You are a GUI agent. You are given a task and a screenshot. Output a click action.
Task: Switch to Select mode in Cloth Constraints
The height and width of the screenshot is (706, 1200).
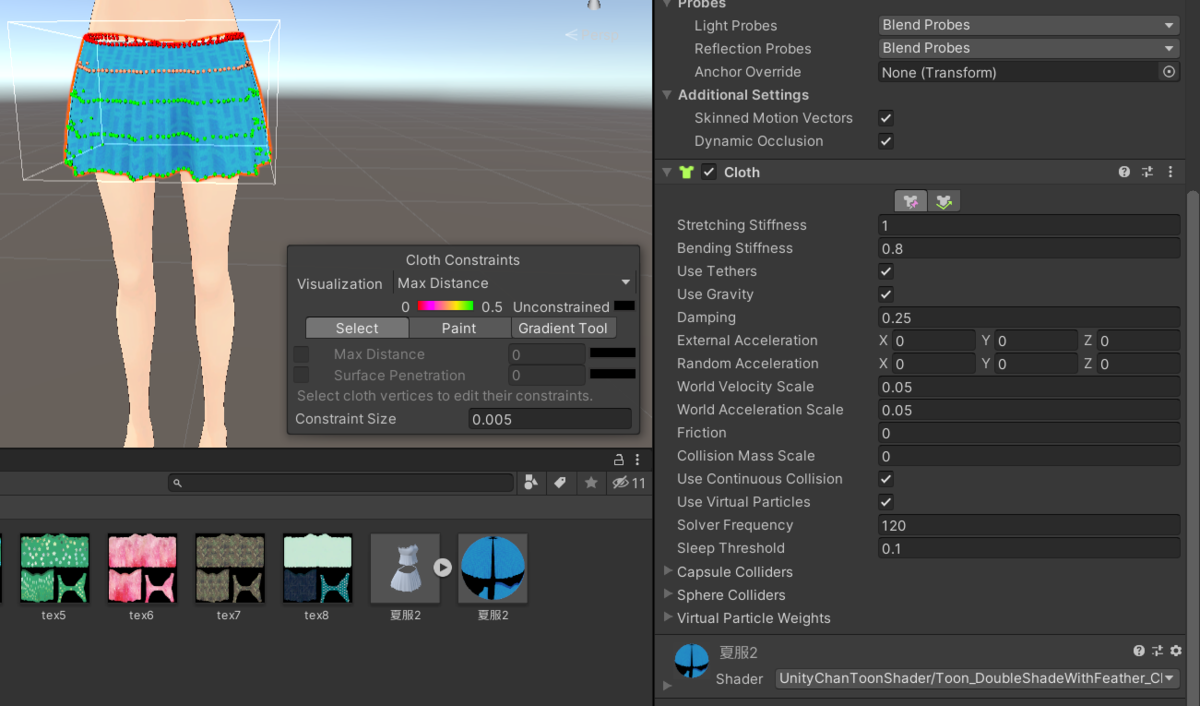[x=357, y=328]
